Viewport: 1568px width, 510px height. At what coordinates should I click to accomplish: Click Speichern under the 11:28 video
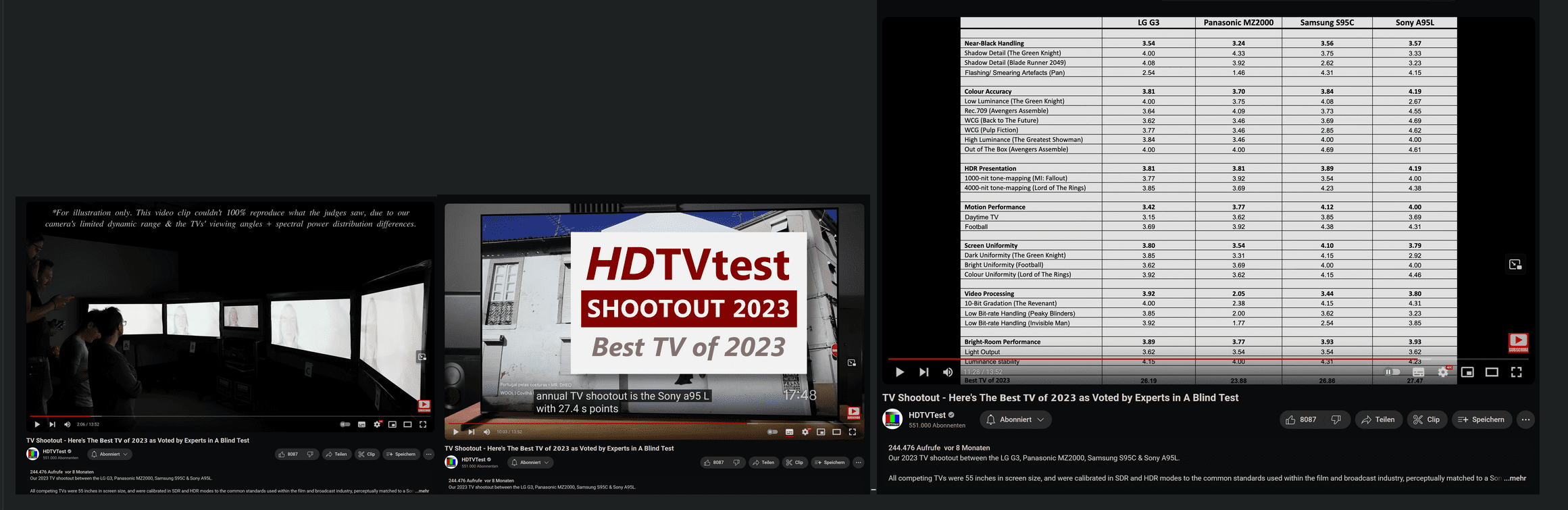[1482, 419]
